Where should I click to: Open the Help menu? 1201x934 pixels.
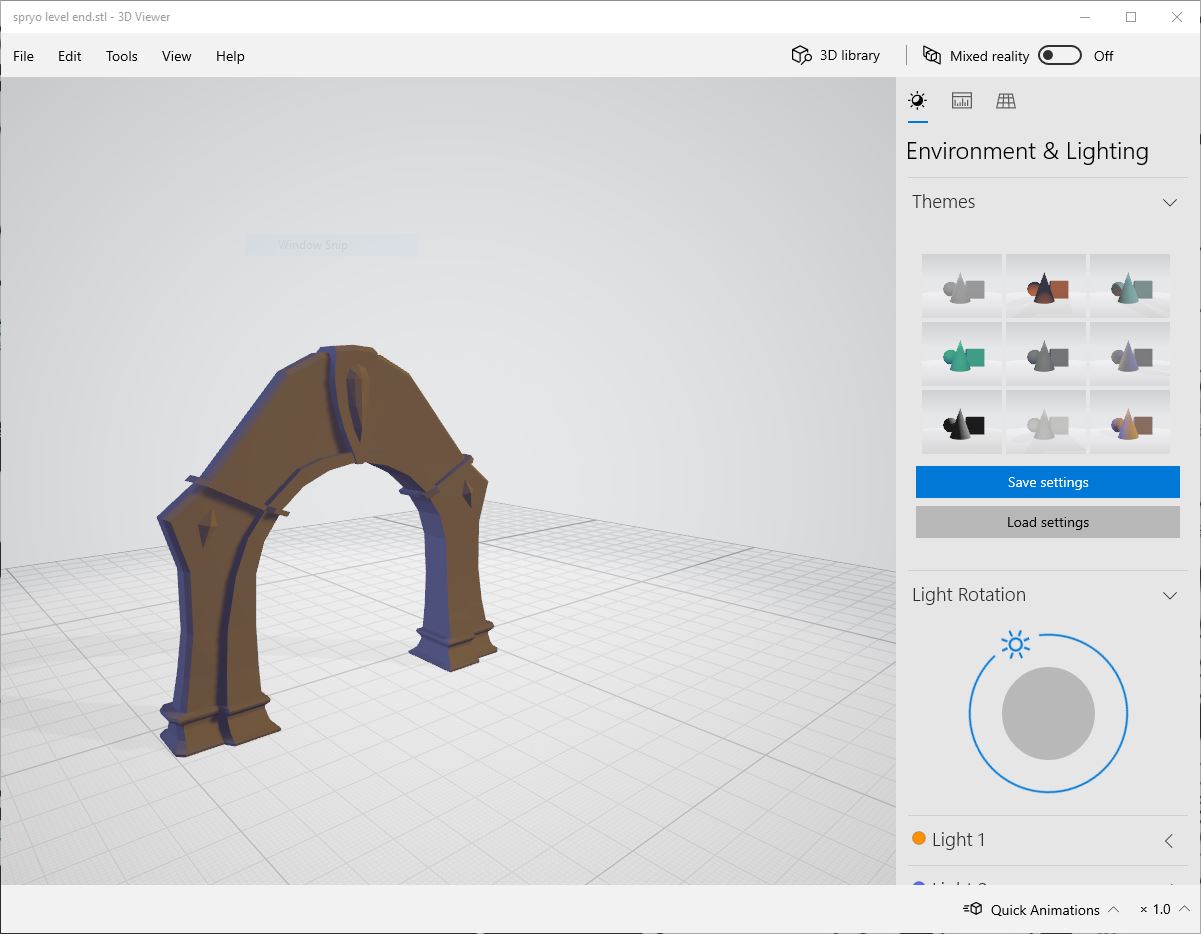[230, 56]
